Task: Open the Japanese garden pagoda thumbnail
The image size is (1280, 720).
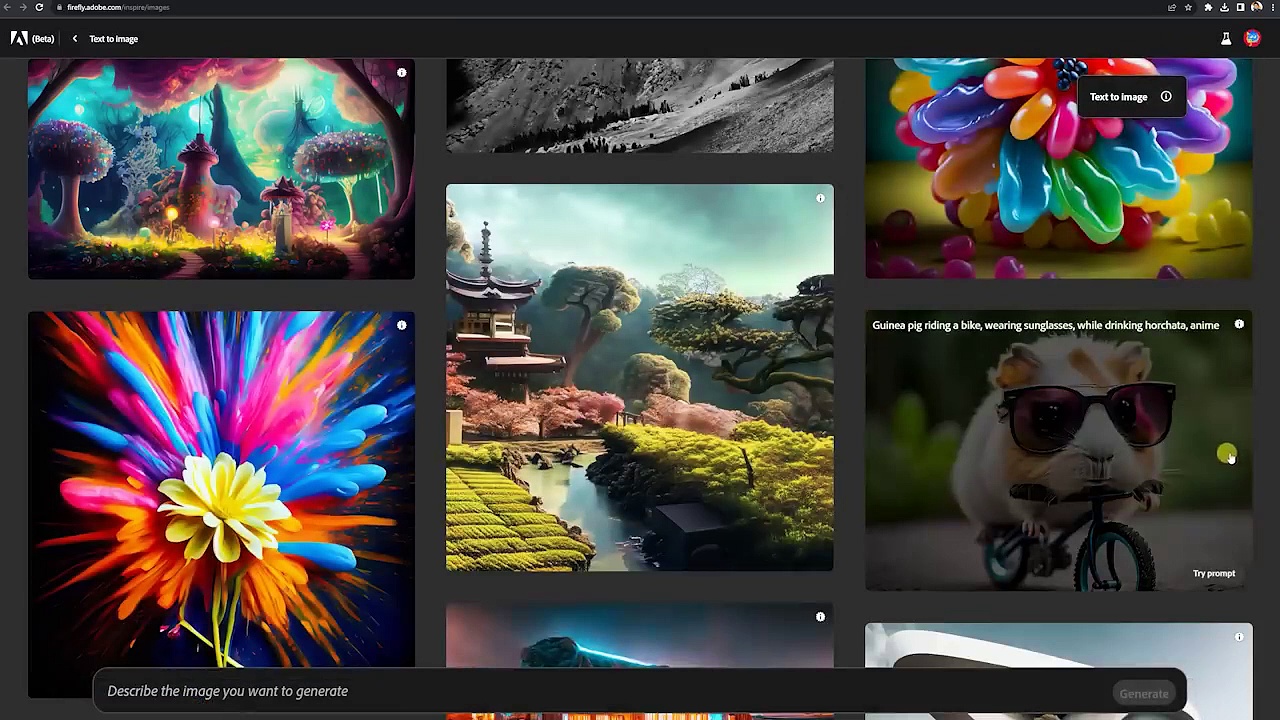Action: coord(639,380)
